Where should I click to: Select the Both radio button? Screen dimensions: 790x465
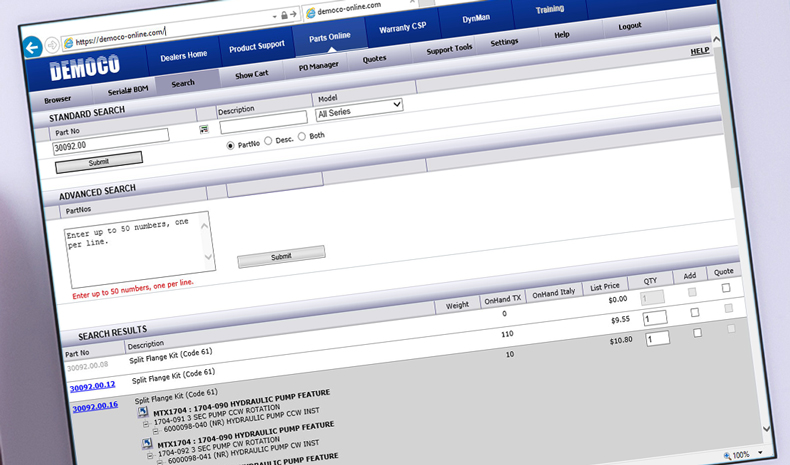click(x=302, y=136)
